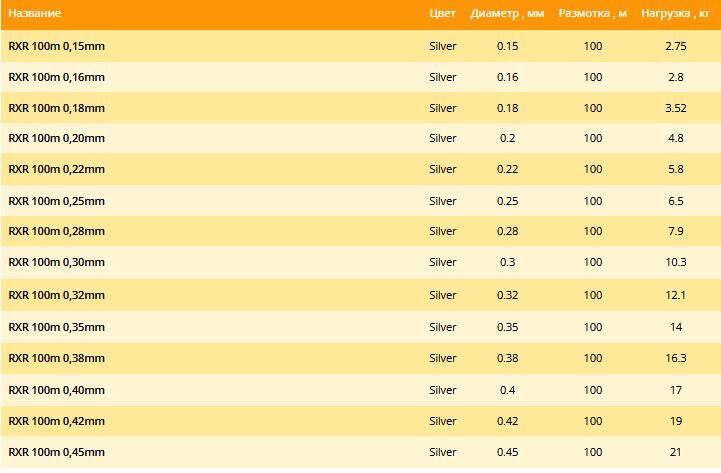The image size is (721, 473).
Task: Click the 100 value in the 0,42mm row
Action: tap(593, 422)
